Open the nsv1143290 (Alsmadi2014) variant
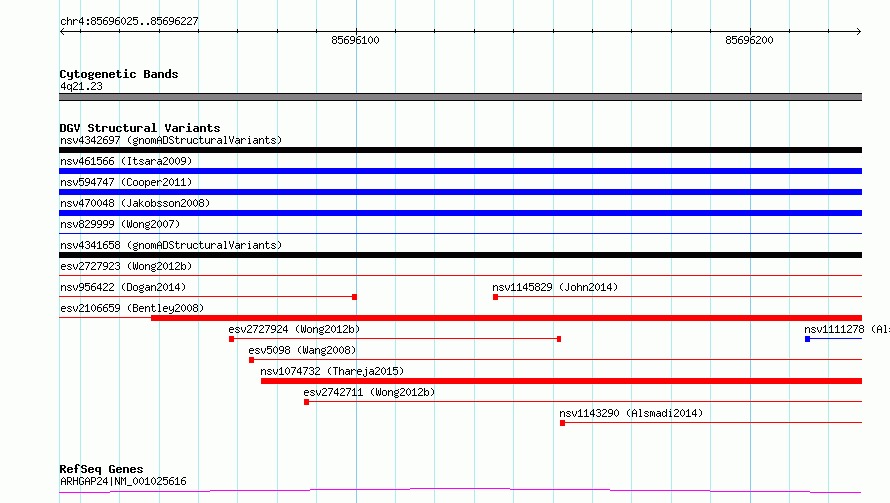Screen dimensions: 890x503 [631, 413]
